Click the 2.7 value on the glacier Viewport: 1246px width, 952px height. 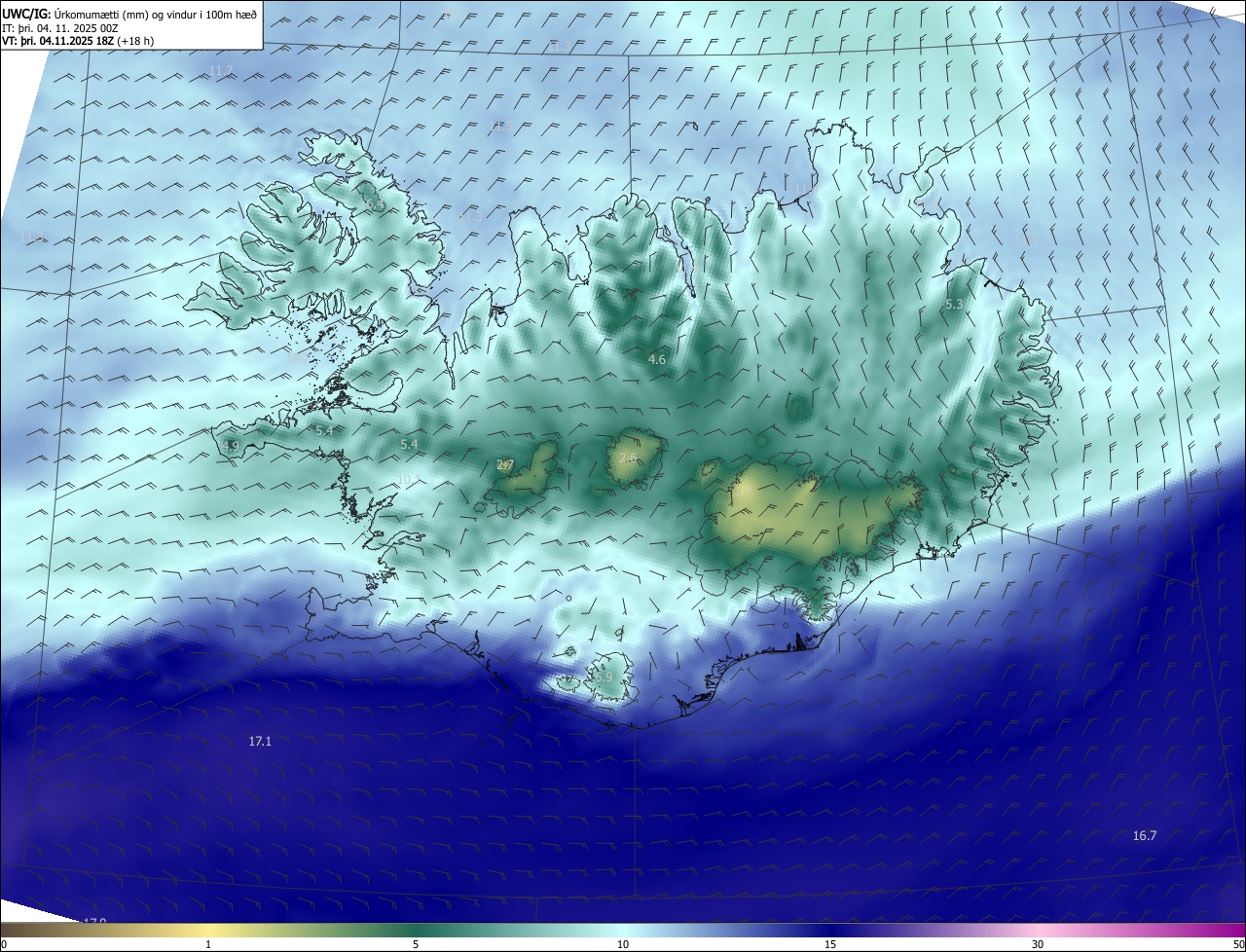505,465
